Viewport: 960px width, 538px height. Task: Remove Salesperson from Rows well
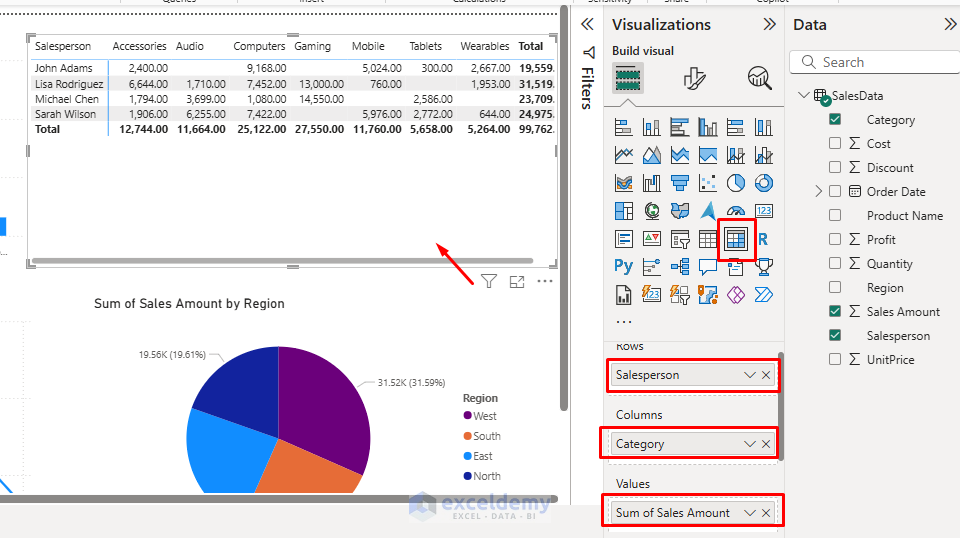click(766, 375)
